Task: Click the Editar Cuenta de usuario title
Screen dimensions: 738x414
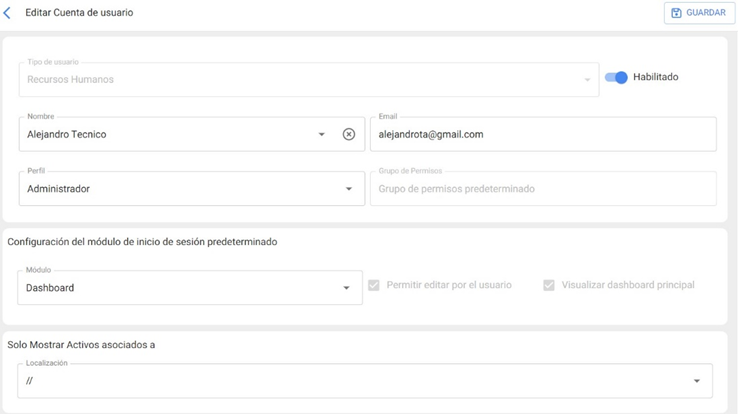Action: pyautogui.click(x=79, y=13)
